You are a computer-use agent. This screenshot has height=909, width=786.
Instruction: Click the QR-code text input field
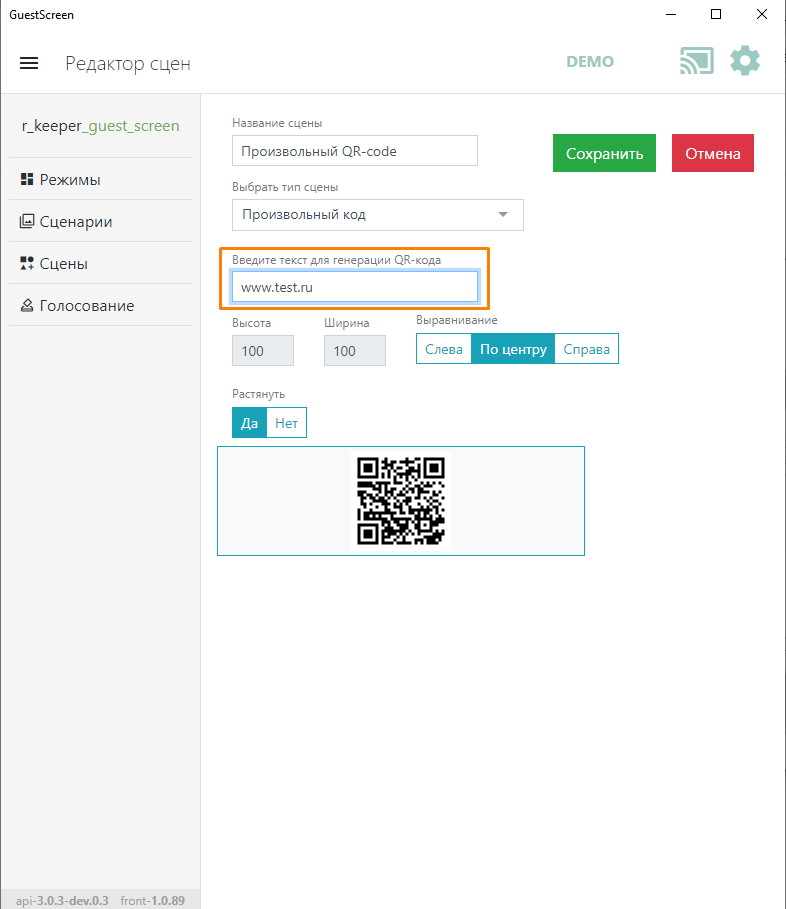[354, 287]
